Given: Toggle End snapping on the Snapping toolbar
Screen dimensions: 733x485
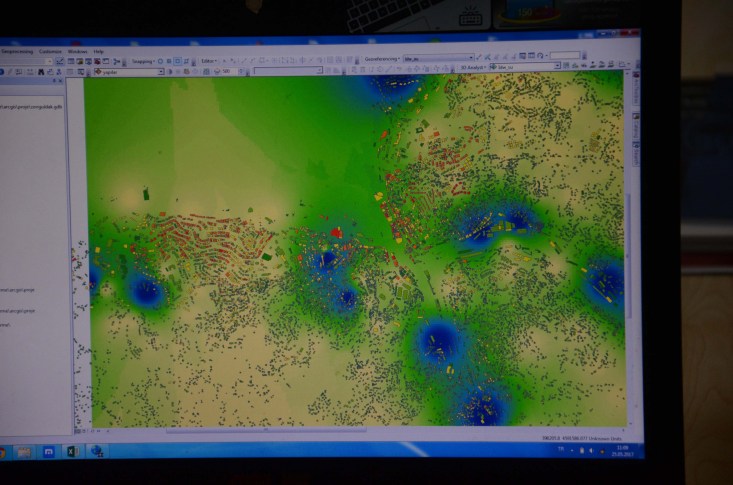Looking at the screenshot, I should [x=168, y=61].
